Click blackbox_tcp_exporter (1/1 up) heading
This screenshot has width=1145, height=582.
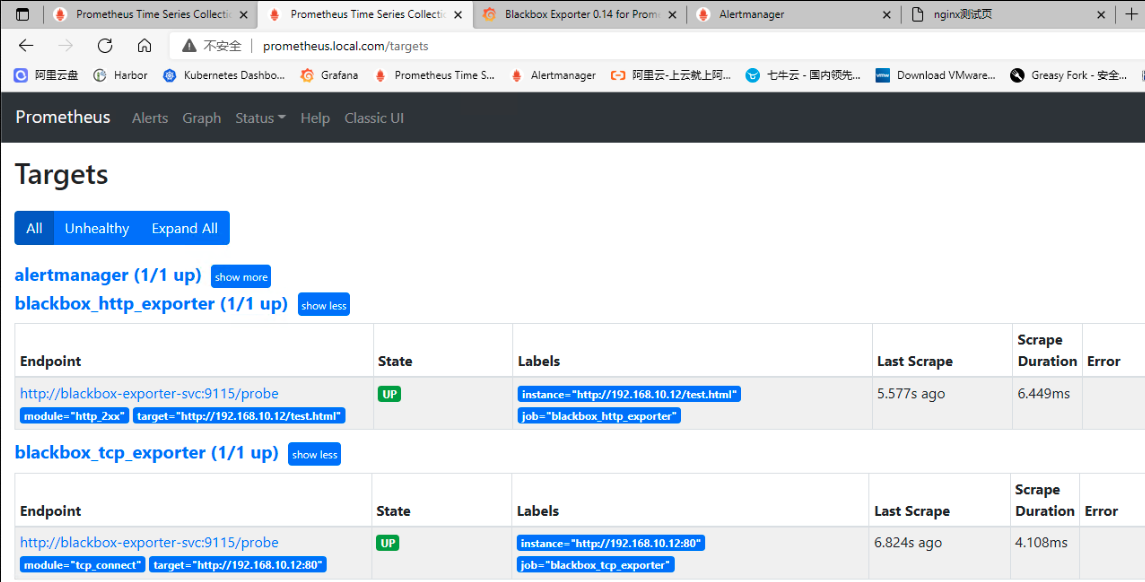point(147,453)
